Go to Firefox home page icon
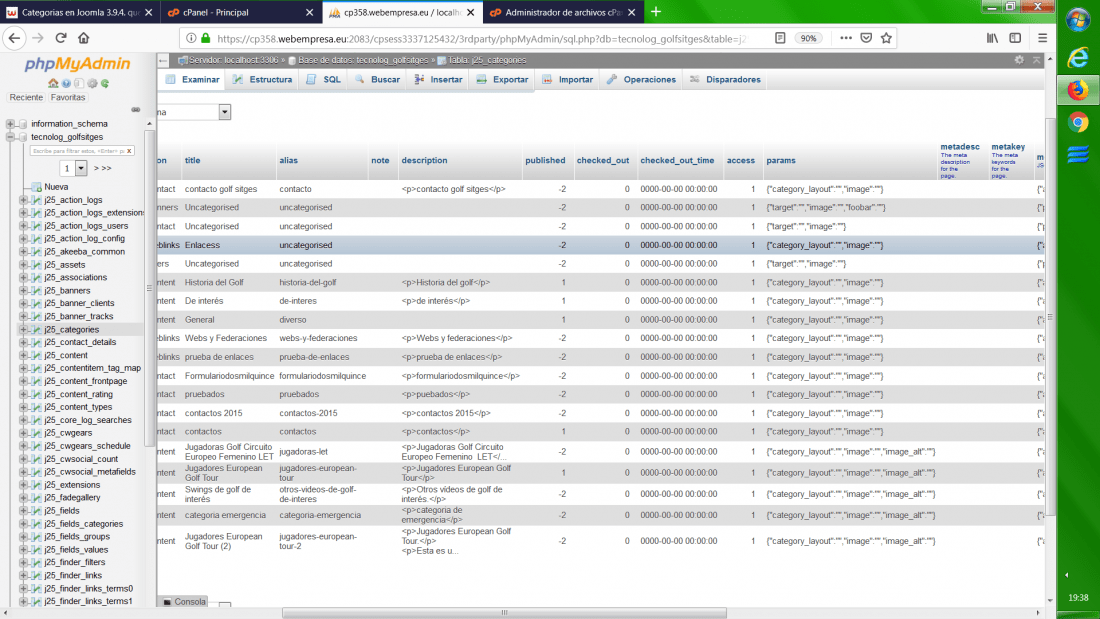The width and height of the screenshot is (1100, 619). click(x=83, y=38)
